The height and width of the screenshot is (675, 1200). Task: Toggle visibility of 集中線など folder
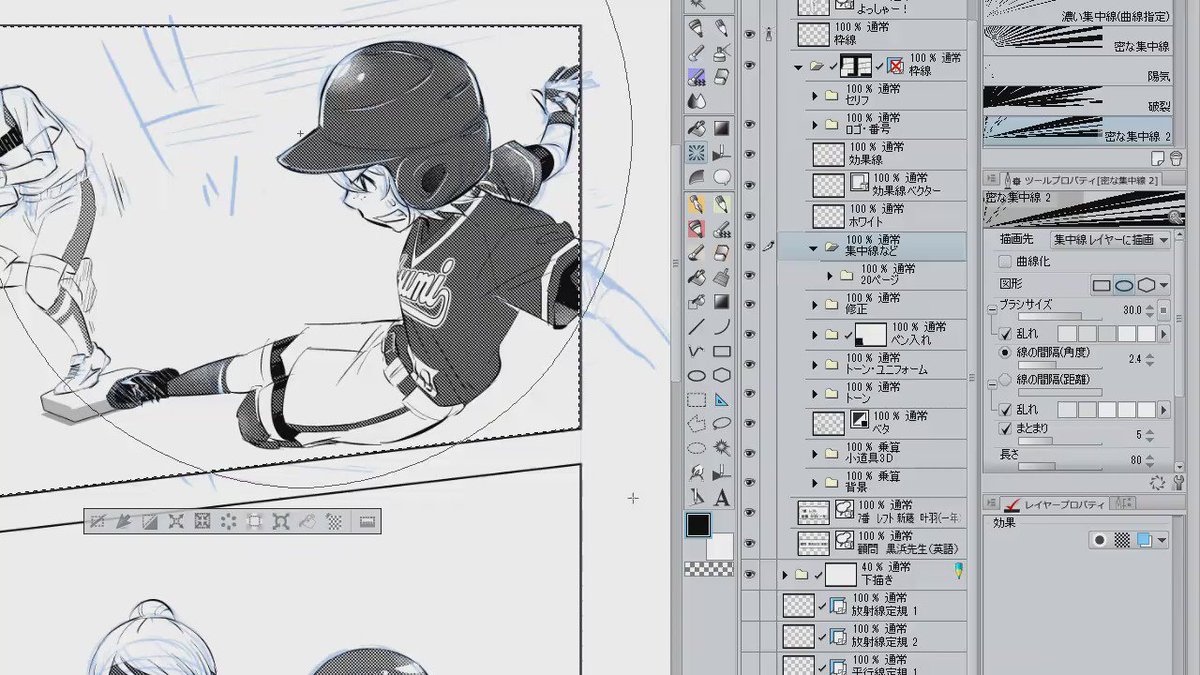click(749, 246)
